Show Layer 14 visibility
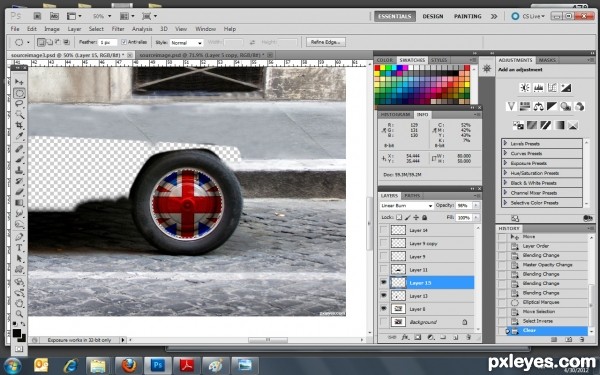 coord(383,230)
